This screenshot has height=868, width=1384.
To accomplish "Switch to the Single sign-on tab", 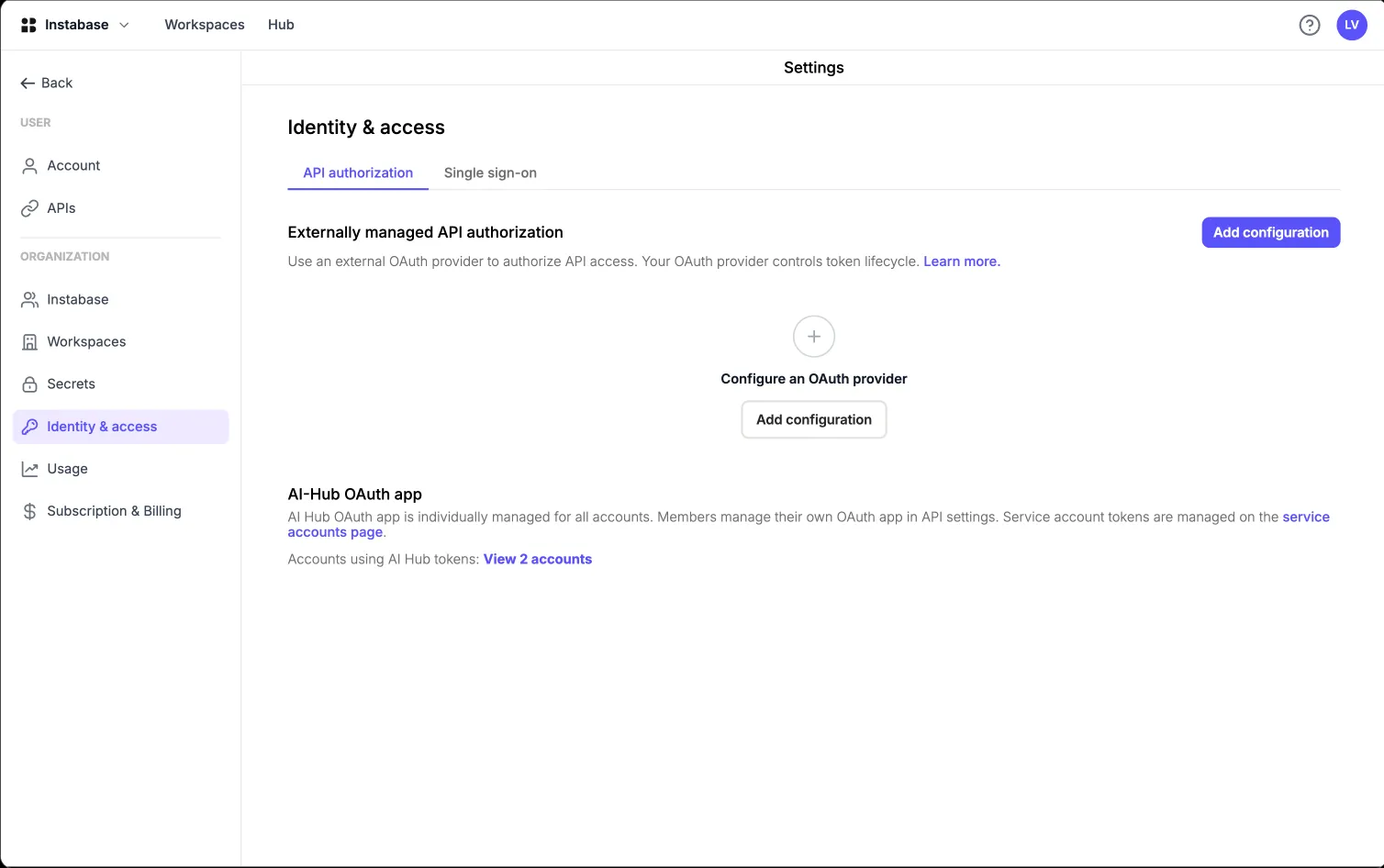I will 490,172.
